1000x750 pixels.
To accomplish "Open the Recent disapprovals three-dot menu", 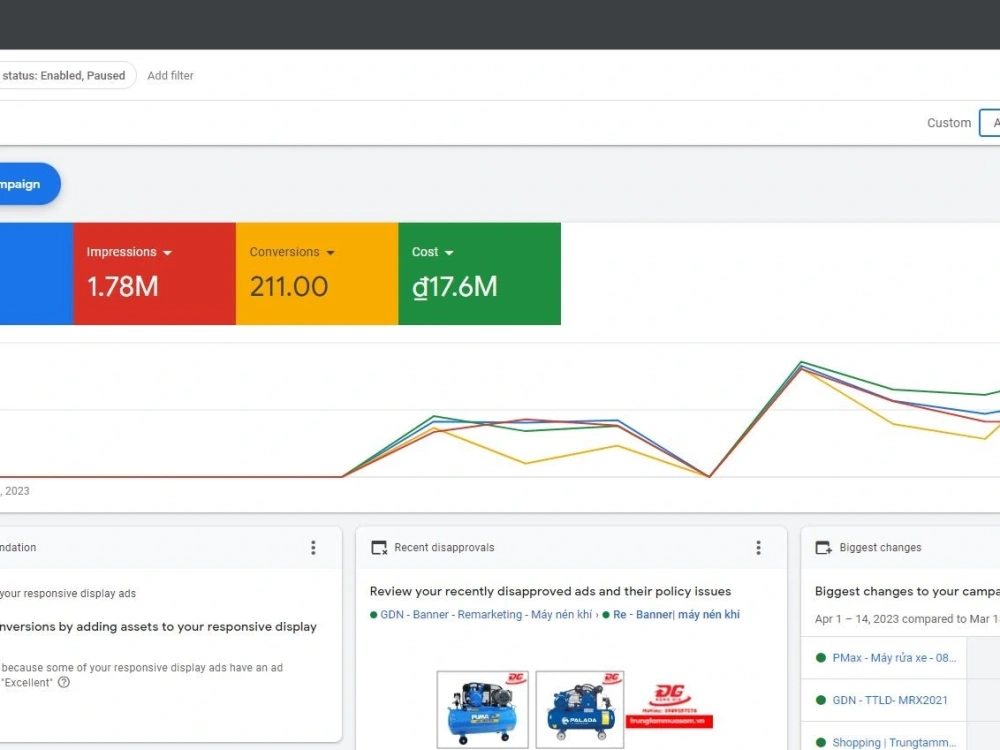I will pos(758,547).
